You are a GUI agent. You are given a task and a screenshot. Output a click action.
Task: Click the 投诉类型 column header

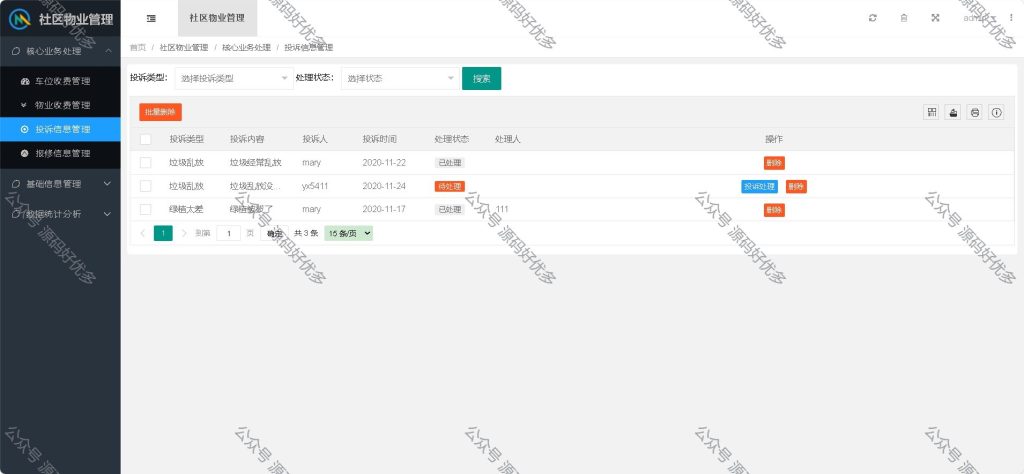pos(187,139)
